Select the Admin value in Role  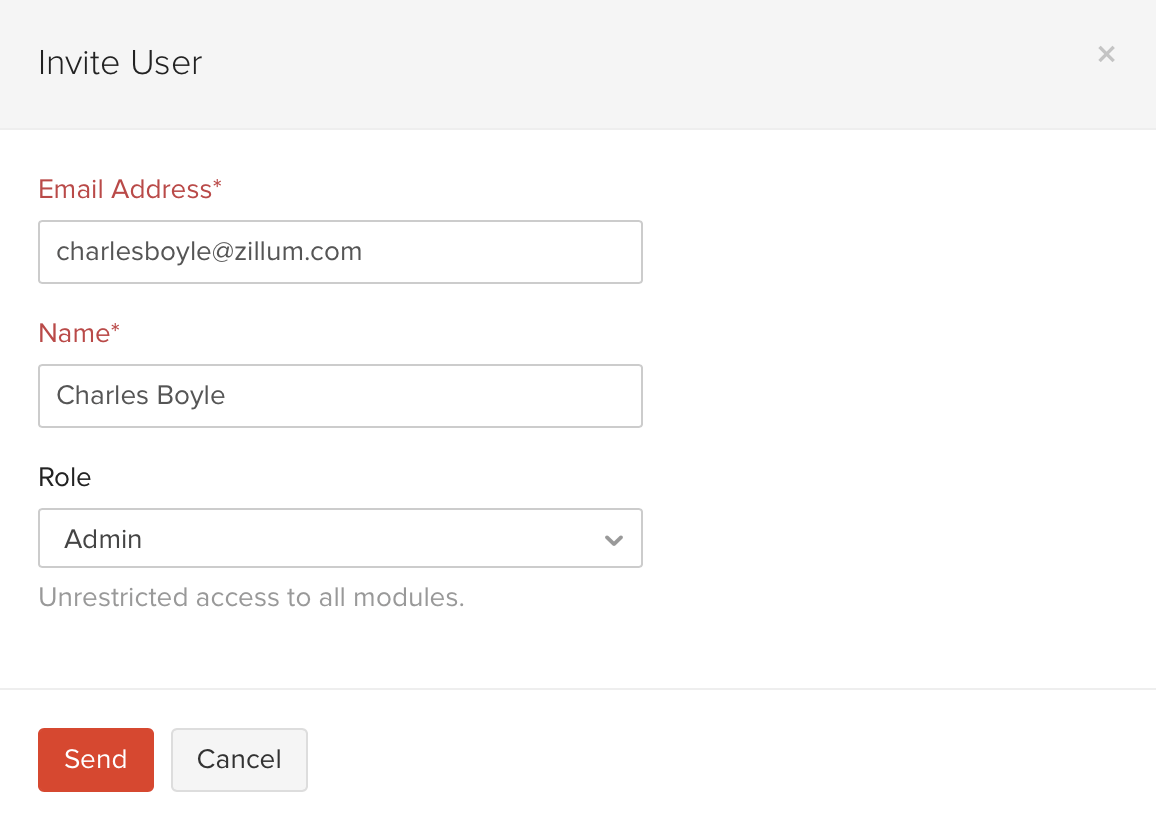(x=103, y=539)
